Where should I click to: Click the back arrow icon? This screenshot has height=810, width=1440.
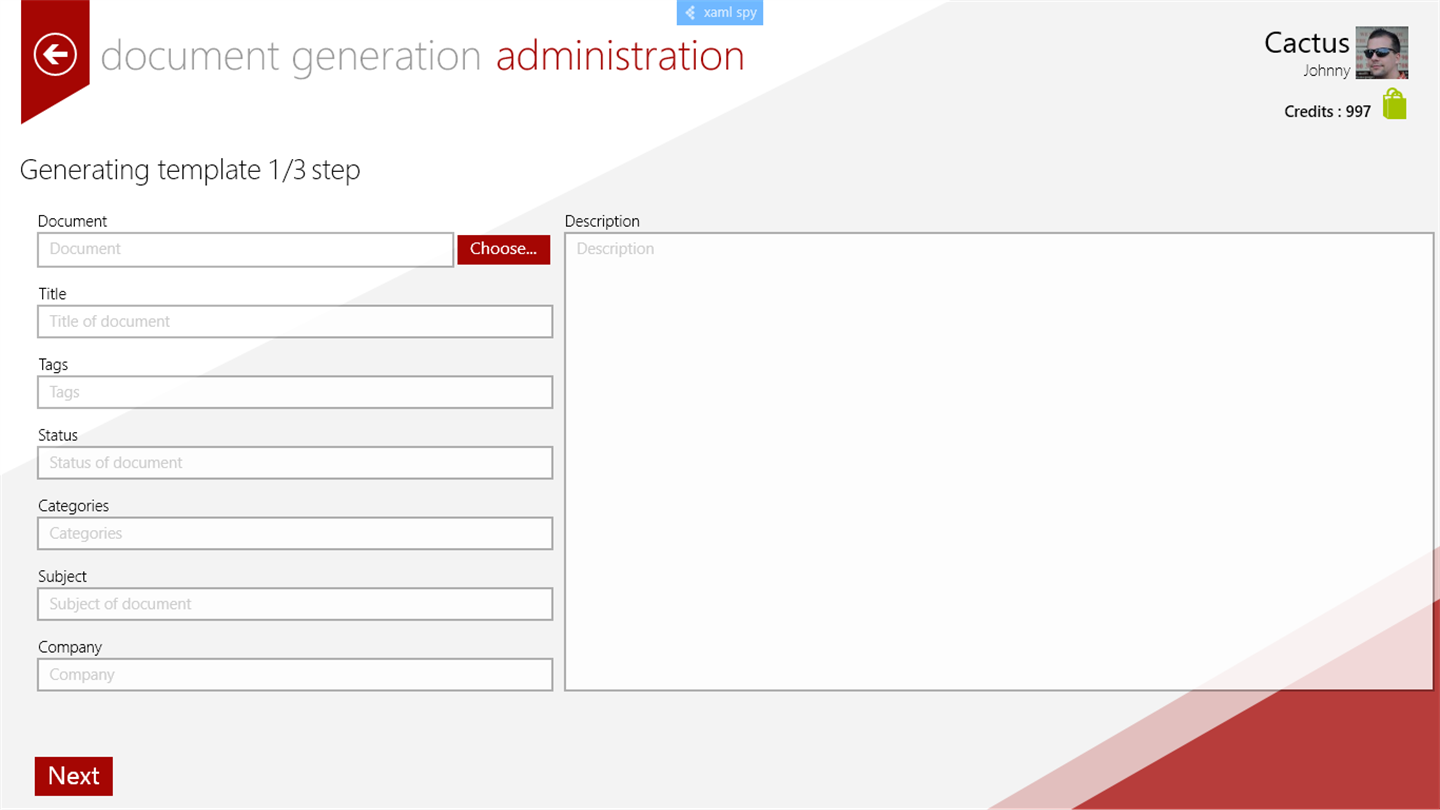pos(55,54)
